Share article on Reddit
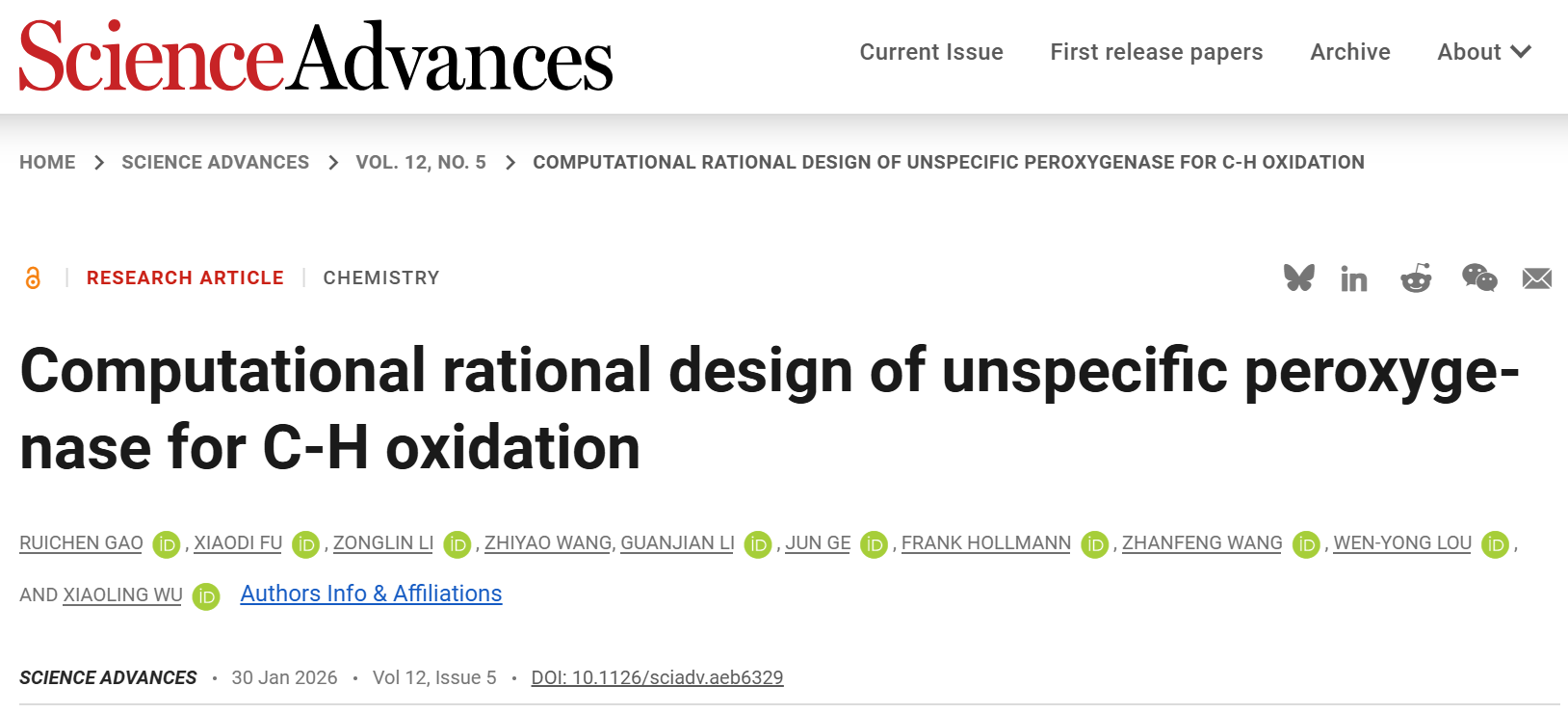This screenshot has height=713, width=1568. pyautogui.click(x=1415, y=278)
